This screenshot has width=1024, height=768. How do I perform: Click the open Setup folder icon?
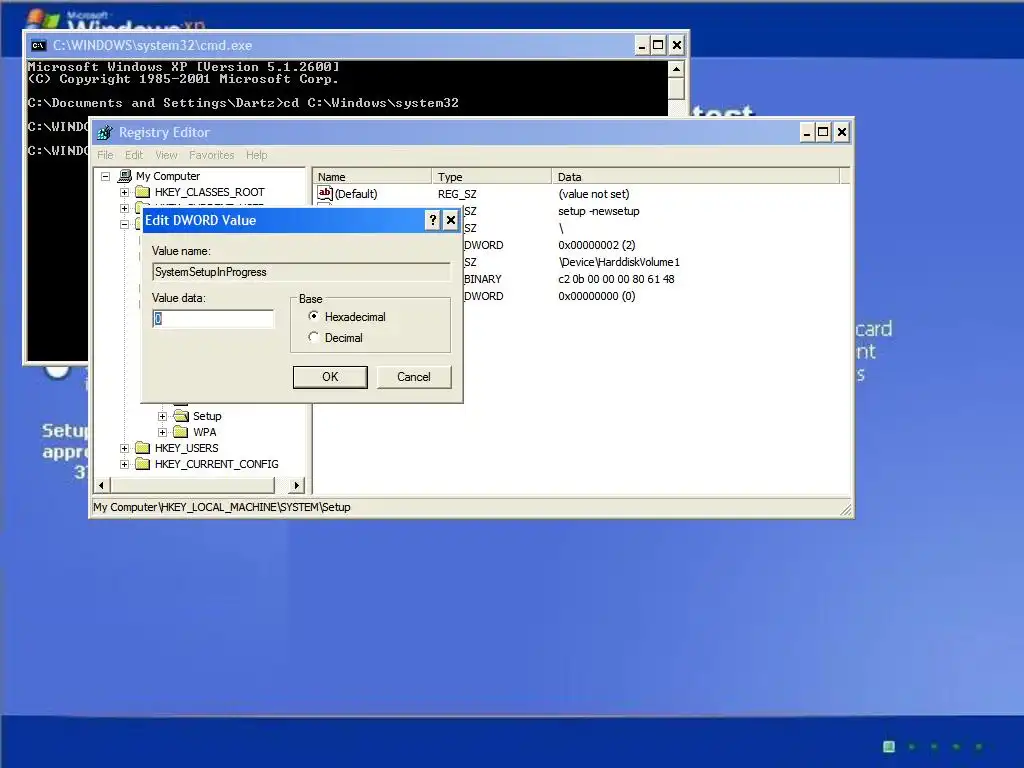[x=181, y=416]
